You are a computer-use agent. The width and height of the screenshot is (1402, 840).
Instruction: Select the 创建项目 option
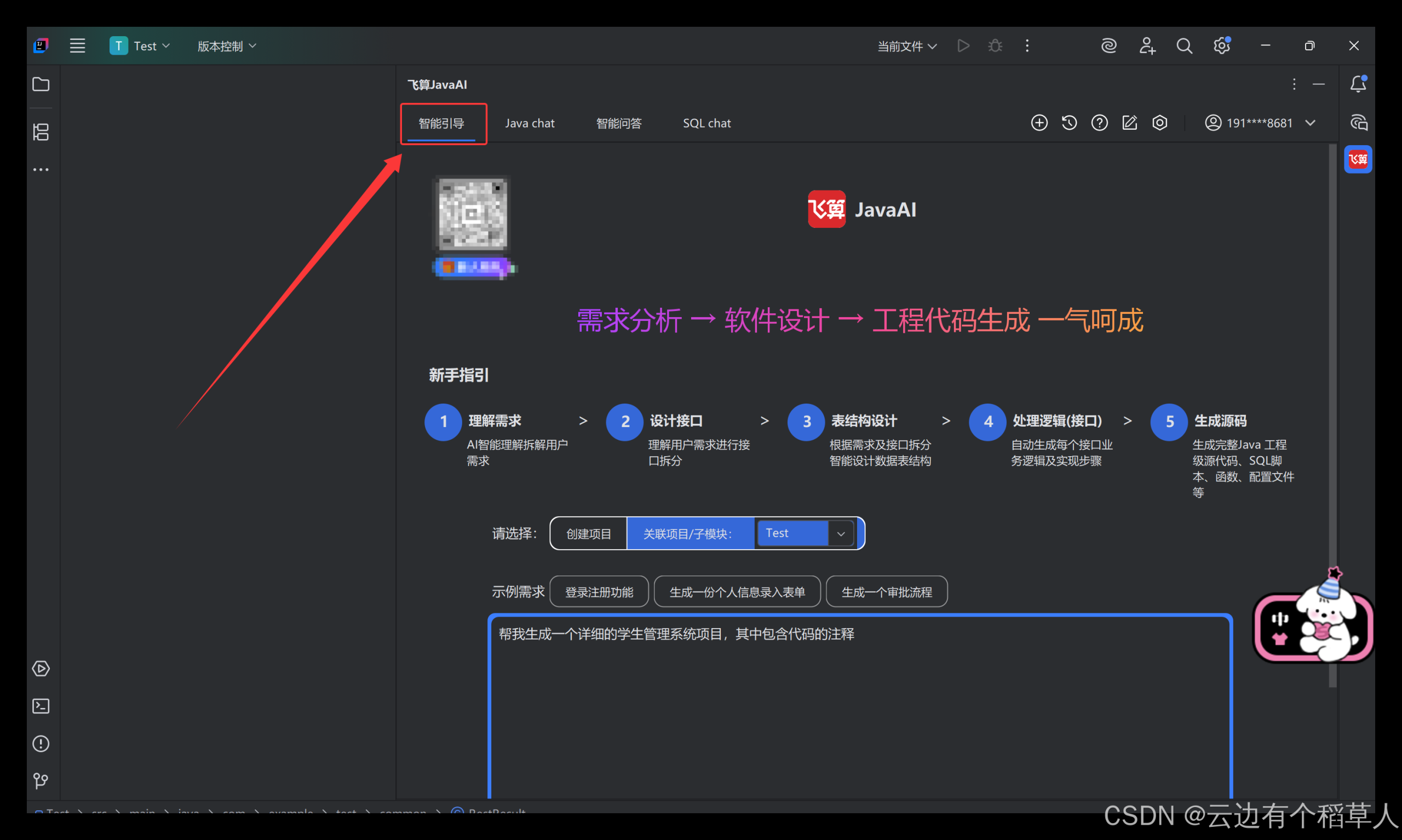point(589,533)
